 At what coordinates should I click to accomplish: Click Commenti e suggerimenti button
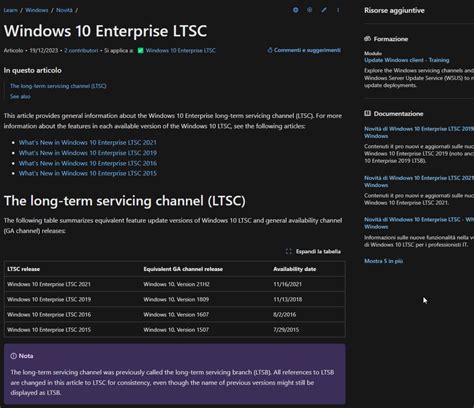point(304,50)
